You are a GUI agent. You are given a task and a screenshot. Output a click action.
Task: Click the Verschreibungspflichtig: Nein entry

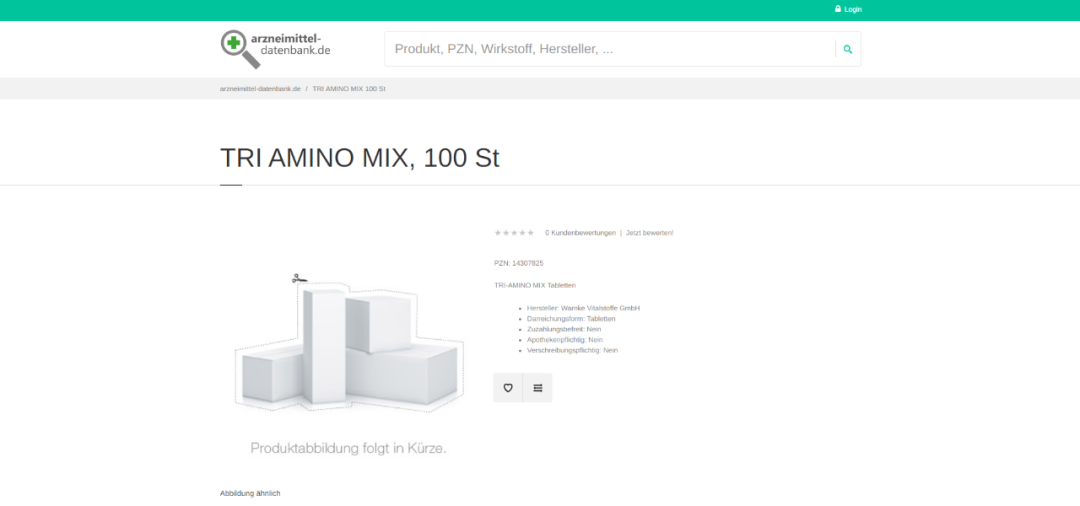click(x=572, y=351)
